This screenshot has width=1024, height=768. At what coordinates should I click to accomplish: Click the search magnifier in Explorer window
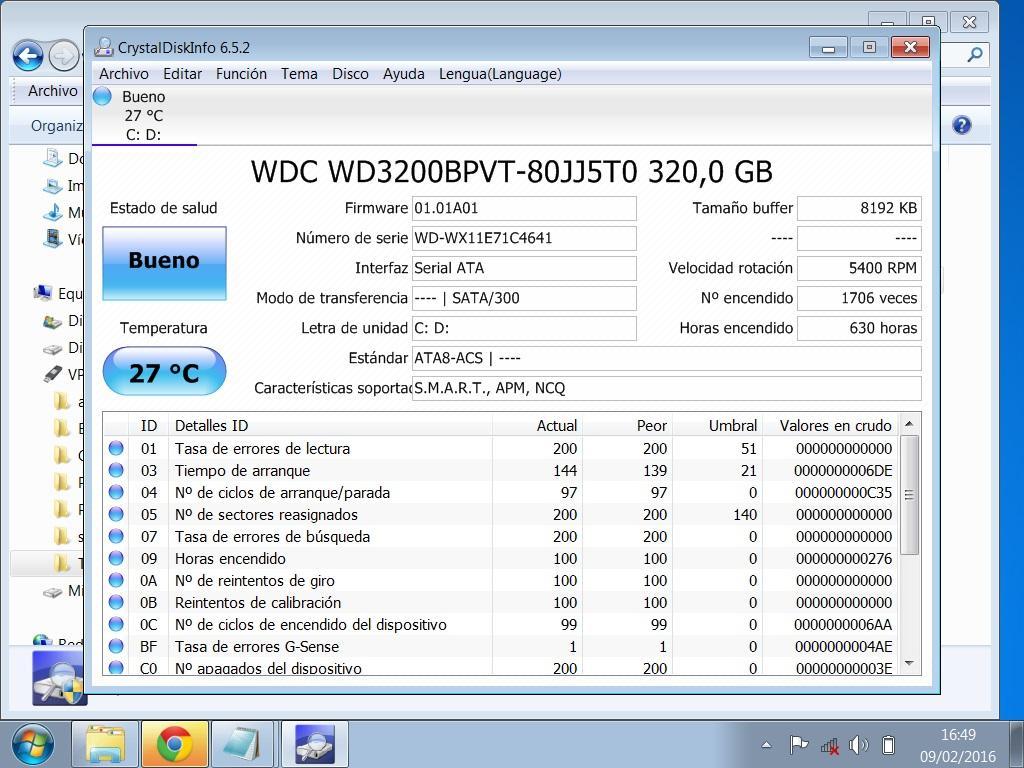[975, 55]
